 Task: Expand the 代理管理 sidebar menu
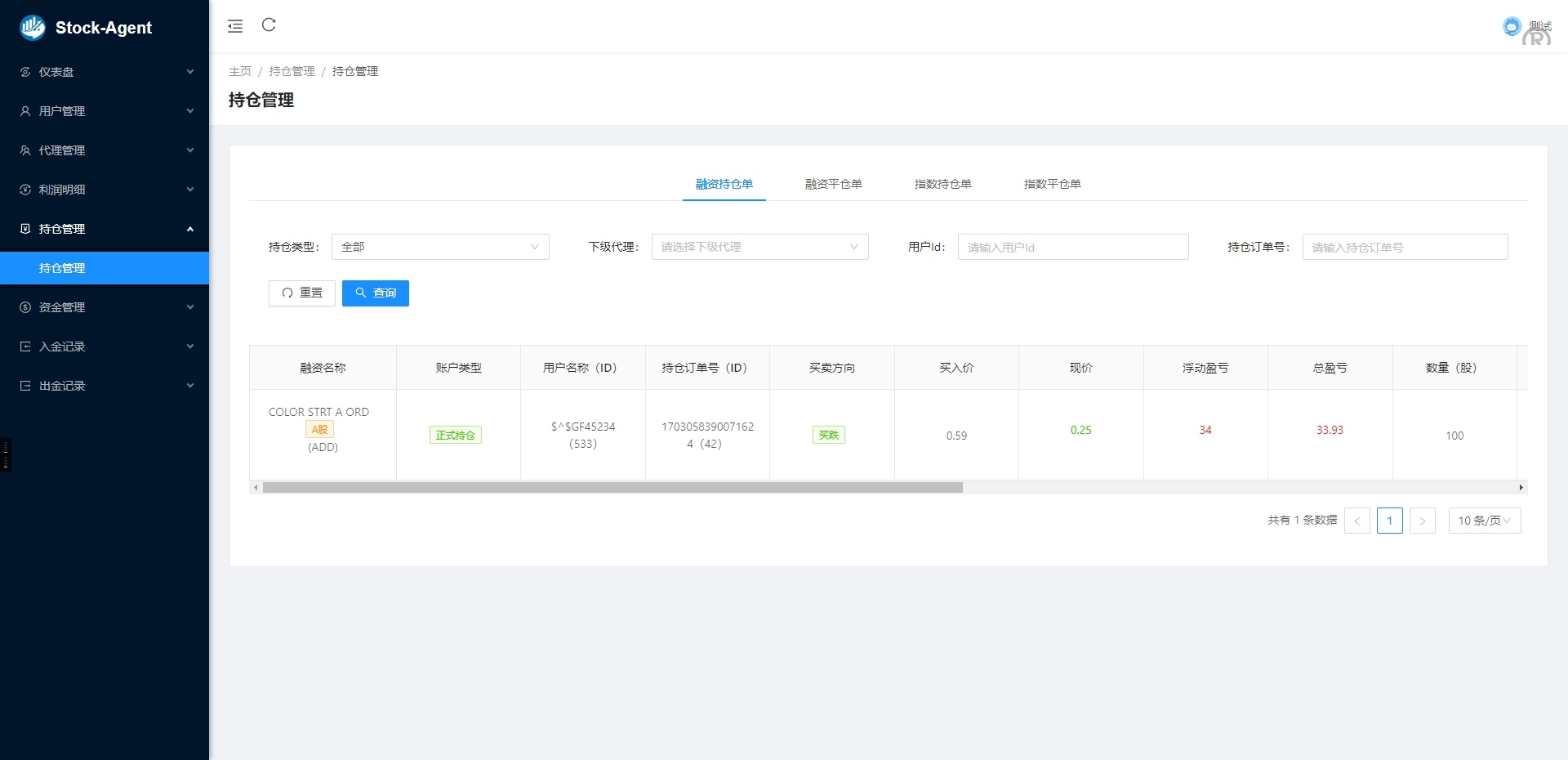click(x=105, y=150)
